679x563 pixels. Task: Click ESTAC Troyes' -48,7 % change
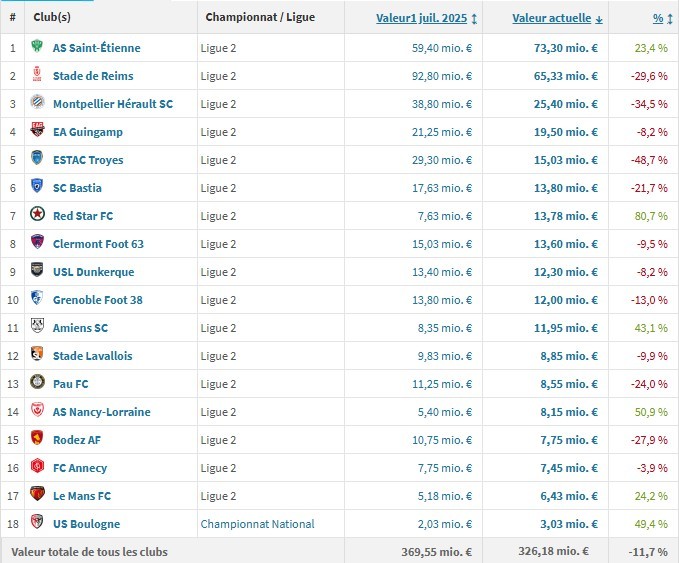pyautogui.click(x=649, y=160)
